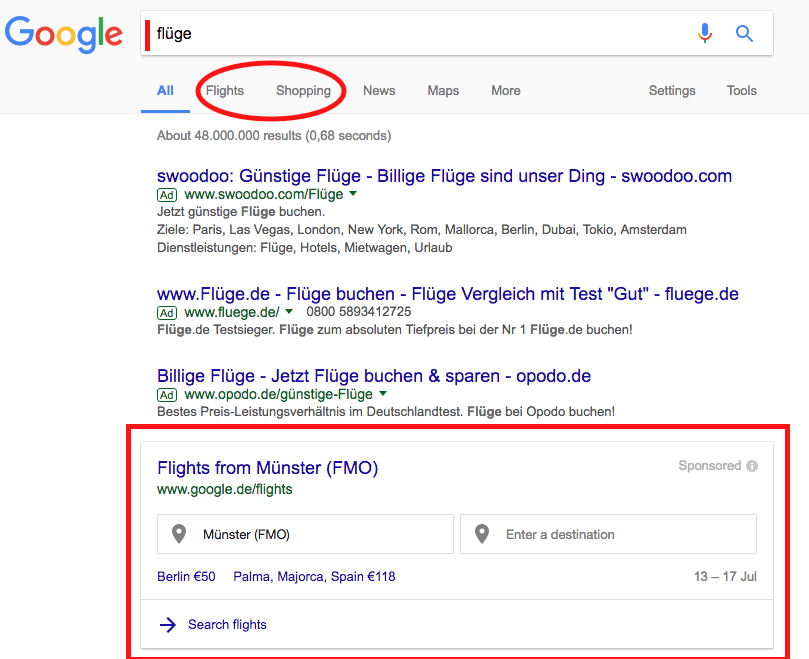Click the Flüge.de Testsieger description

pyautogui.click(x=395, y=330)
